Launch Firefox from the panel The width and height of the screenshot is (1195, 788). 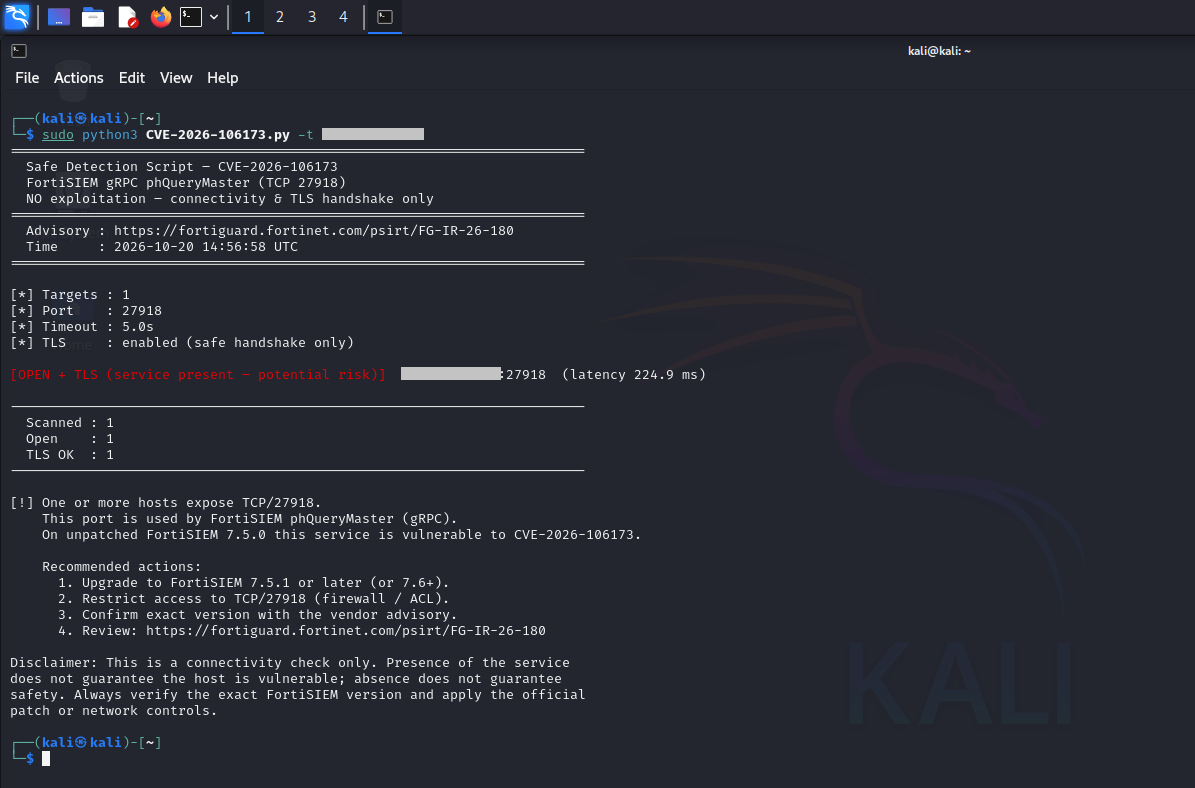point(160,17)
